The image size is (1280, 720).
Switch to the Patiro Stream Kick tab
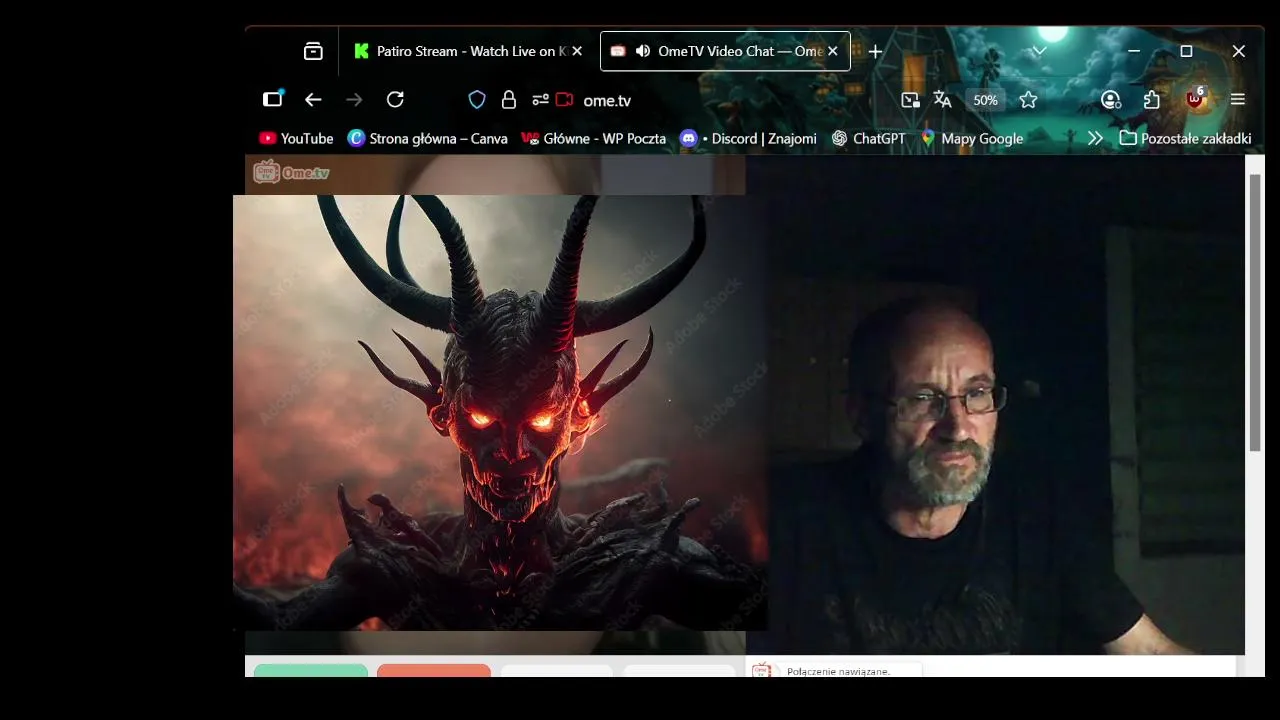point(468,51)
